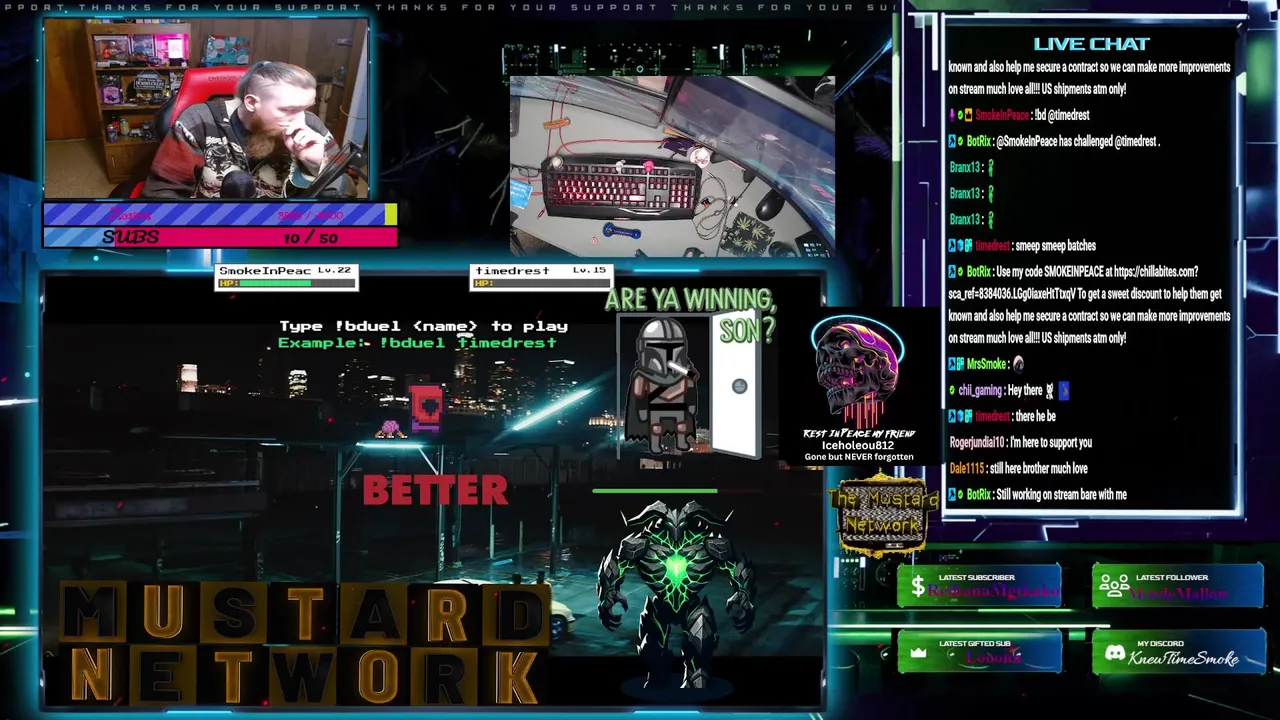Click the crown icon on Latest Gifted Sub

(918, 654)
